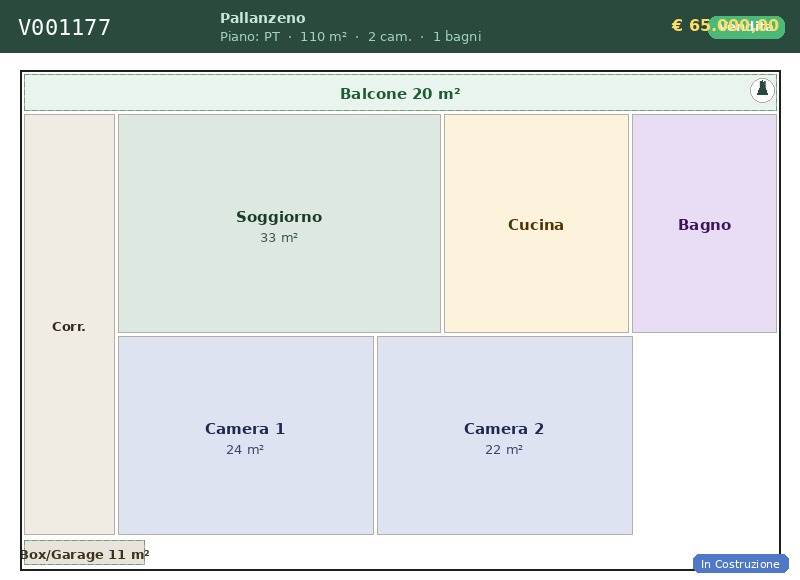This screenshot has width=800, height=580.
Task: Select the Corr. corridor strip
Action: 69,325
